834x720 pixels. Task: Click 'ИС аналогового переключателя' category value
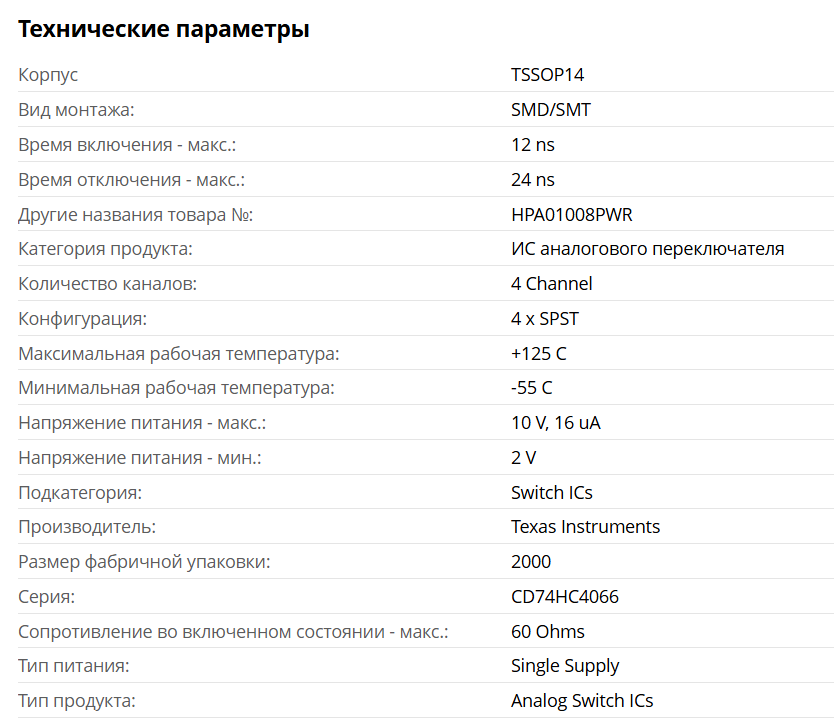[x=647, y=249]
